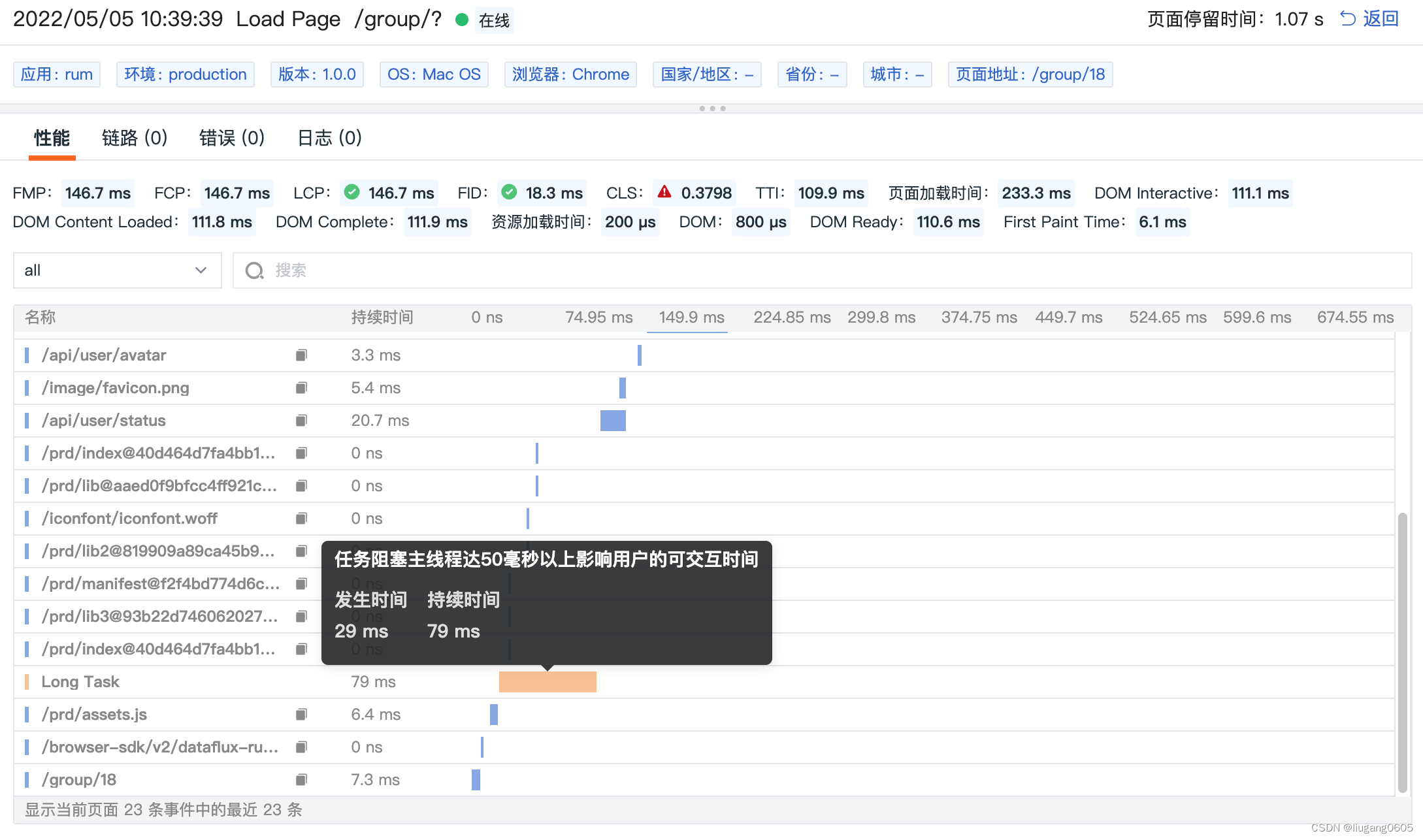Click the 页面地址: /group/18 tag
1423x840 pixels.
[x=1030, y=74]
